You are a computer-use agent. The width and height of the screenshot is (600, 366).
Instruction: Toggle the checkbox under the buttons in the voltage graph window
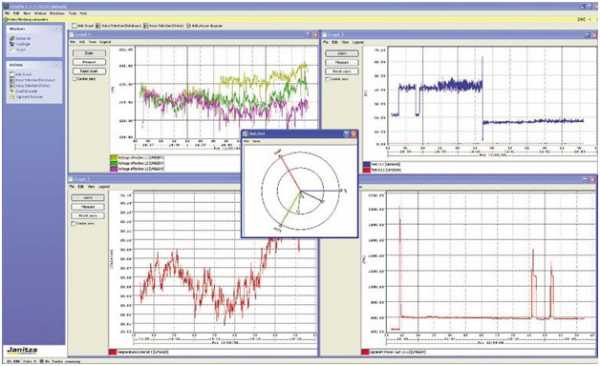75,79
